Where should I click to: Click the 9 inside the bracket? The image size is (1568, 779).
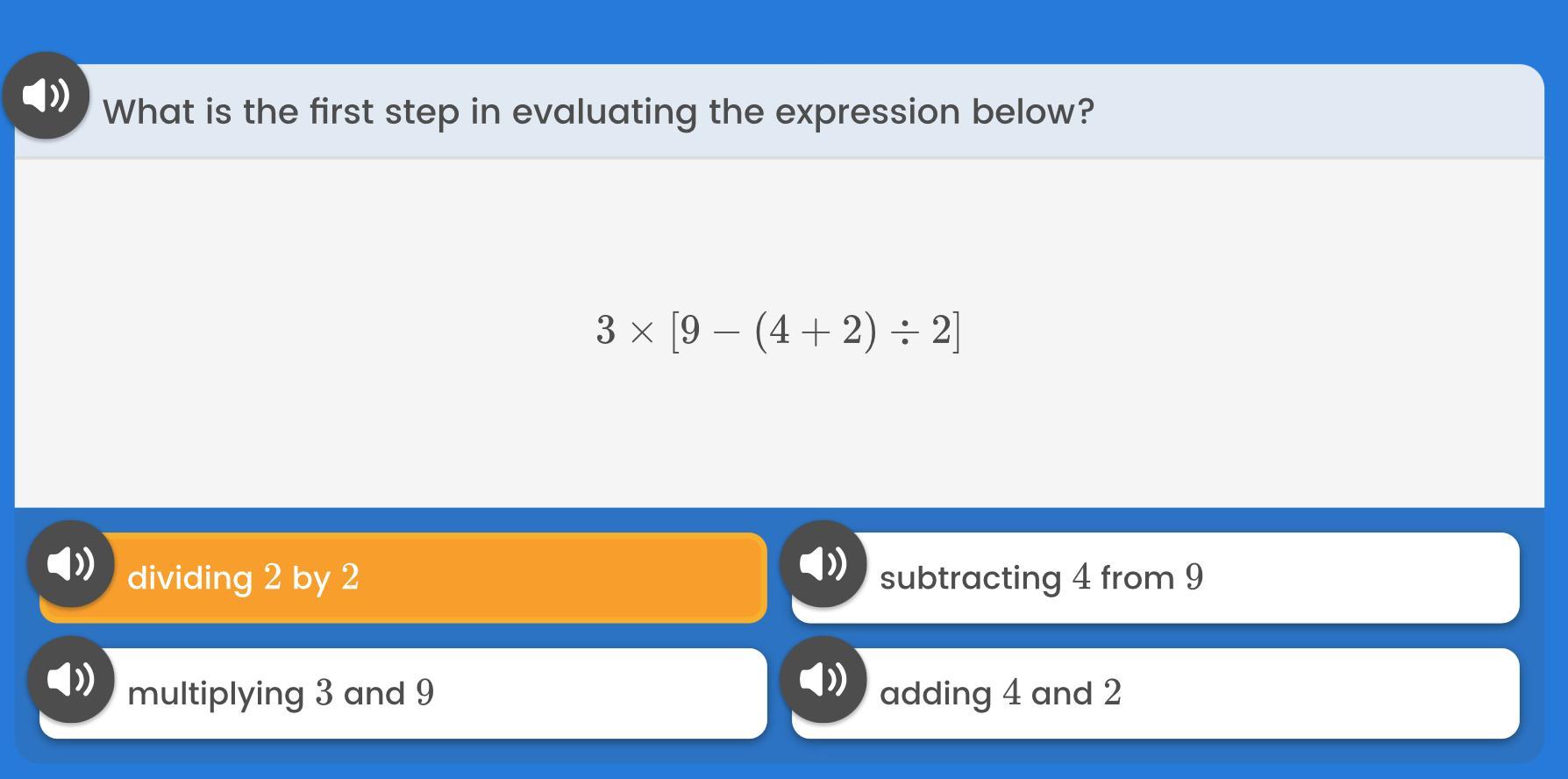[x=690, y=332]
